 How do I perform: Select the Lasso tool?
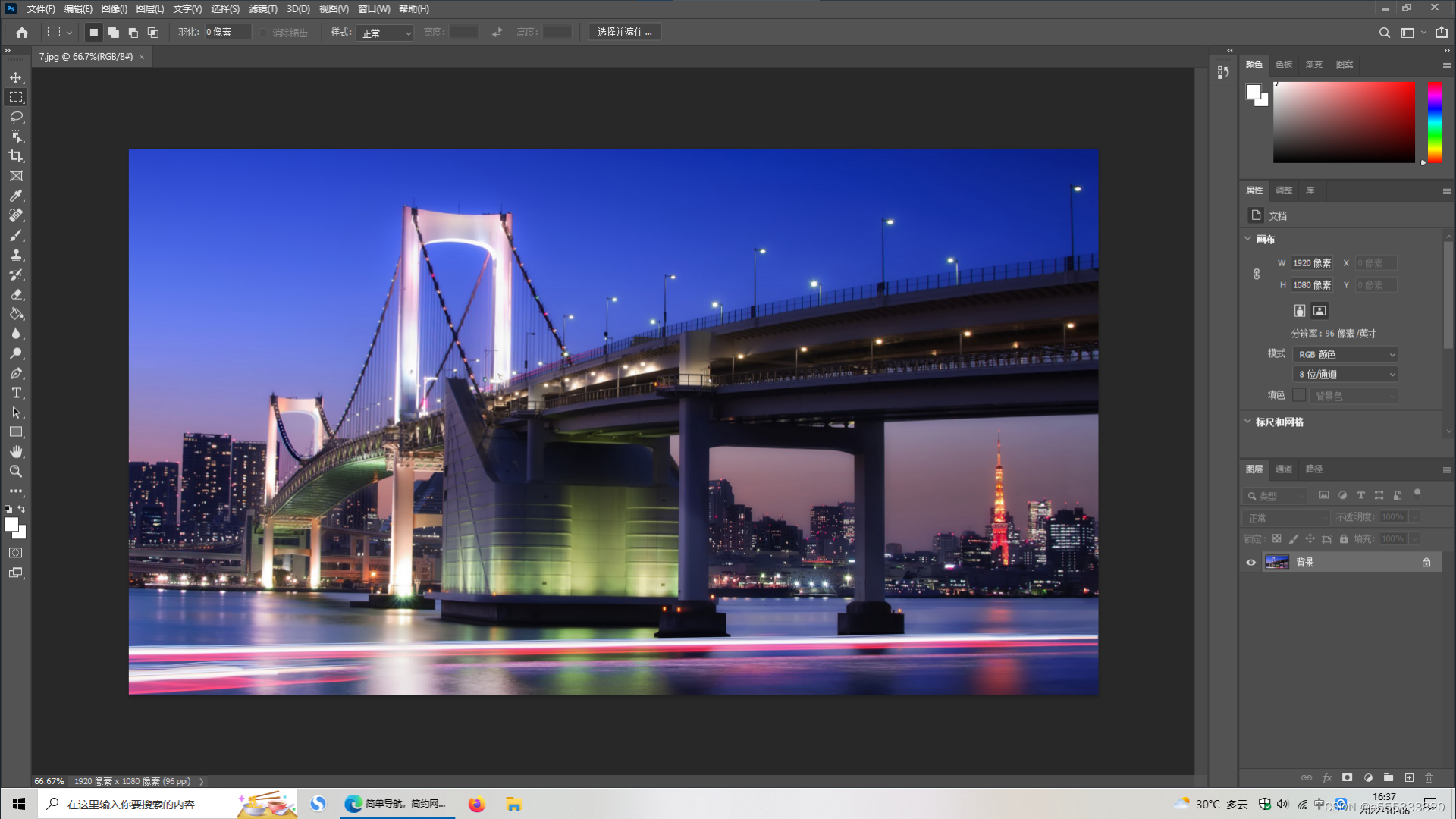point(16,117)
